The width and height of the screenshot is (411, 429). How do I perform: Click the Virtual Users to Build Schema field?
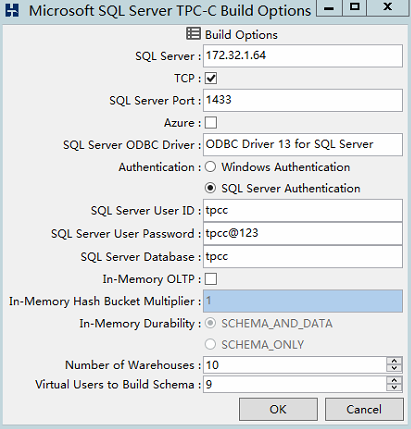[295, 384]
